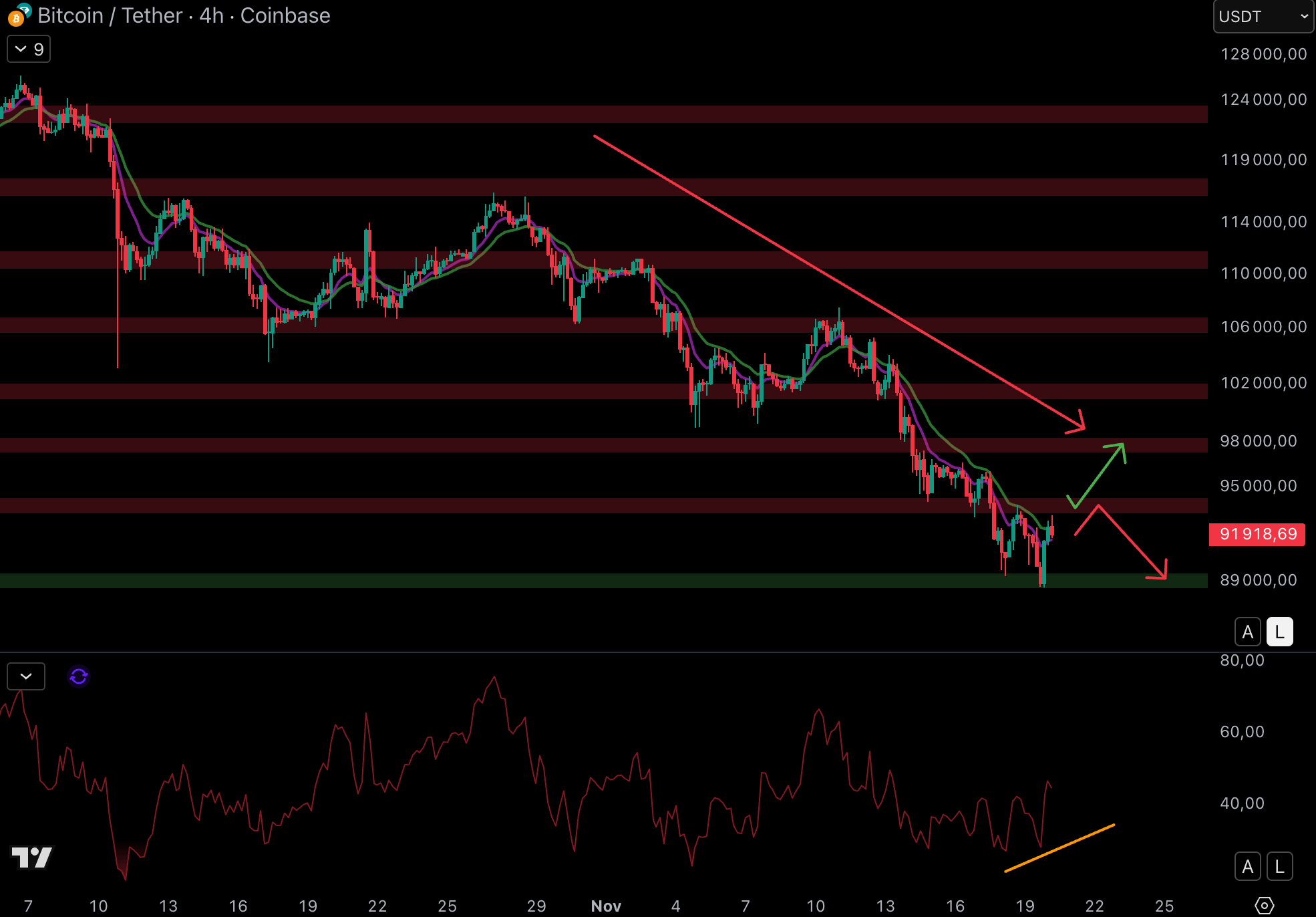Expand the RSI pane legend chevron
Image resolution: width=1316 pixels, height=917 pixels.
(x=26, y=676)
